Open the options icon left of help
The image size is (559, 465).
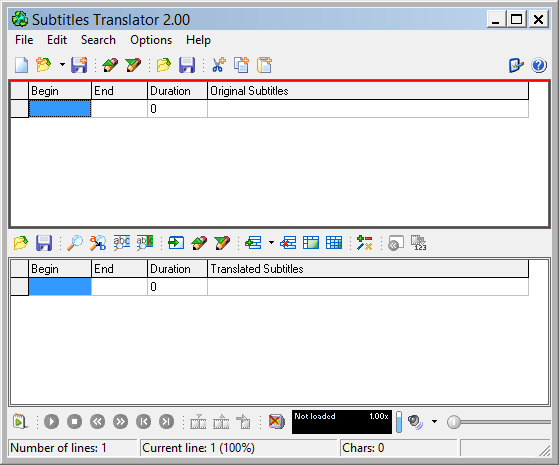point(516,65)
